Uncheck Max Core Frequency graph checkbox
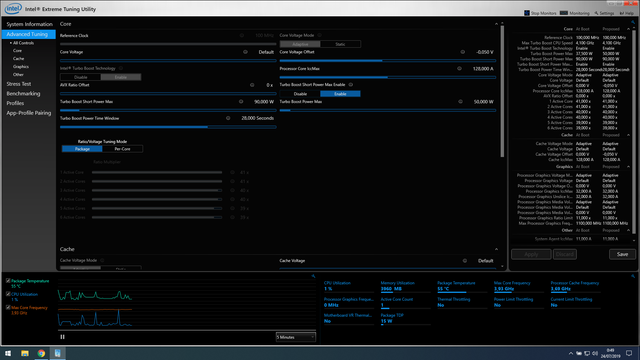Image resolution: width=640 pixels, height=360 pixels. [x=8, y=307]
